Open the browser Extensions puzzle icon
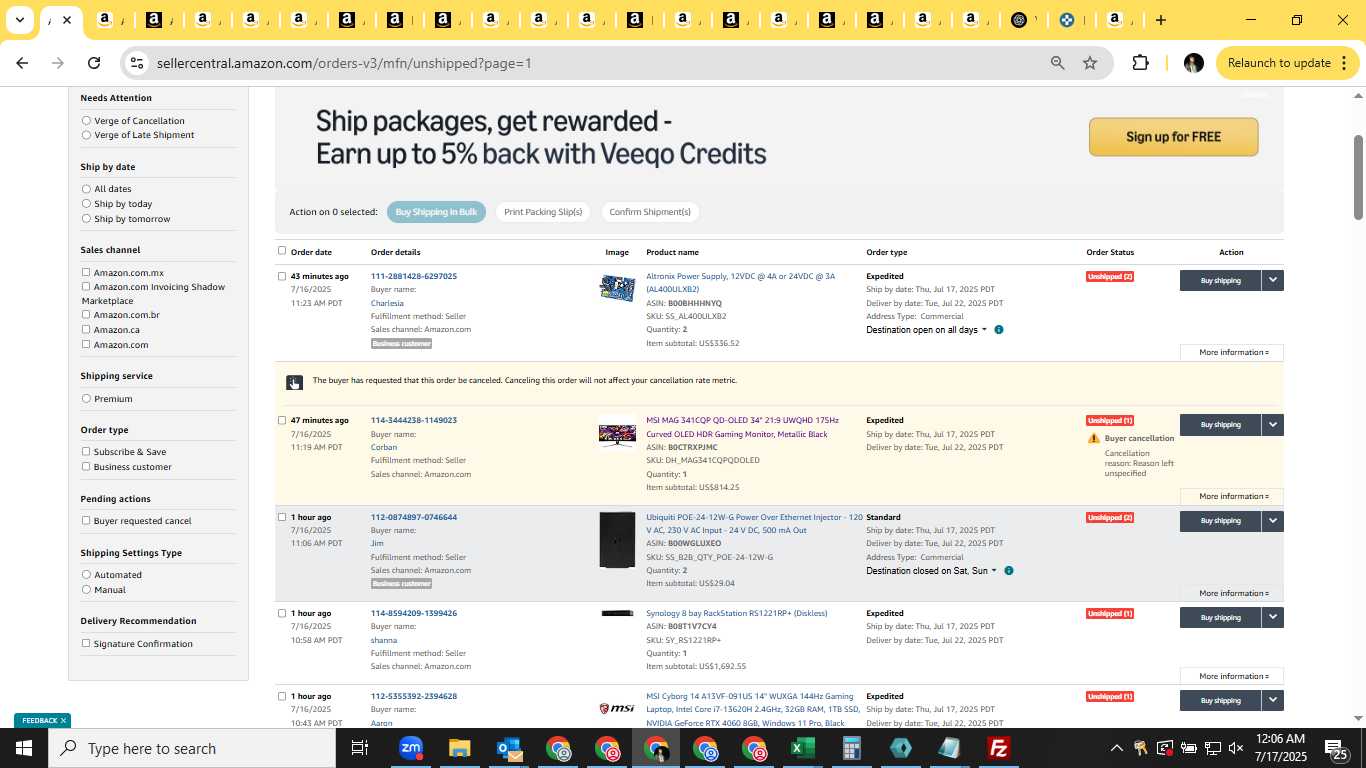 pos(1140,63)
